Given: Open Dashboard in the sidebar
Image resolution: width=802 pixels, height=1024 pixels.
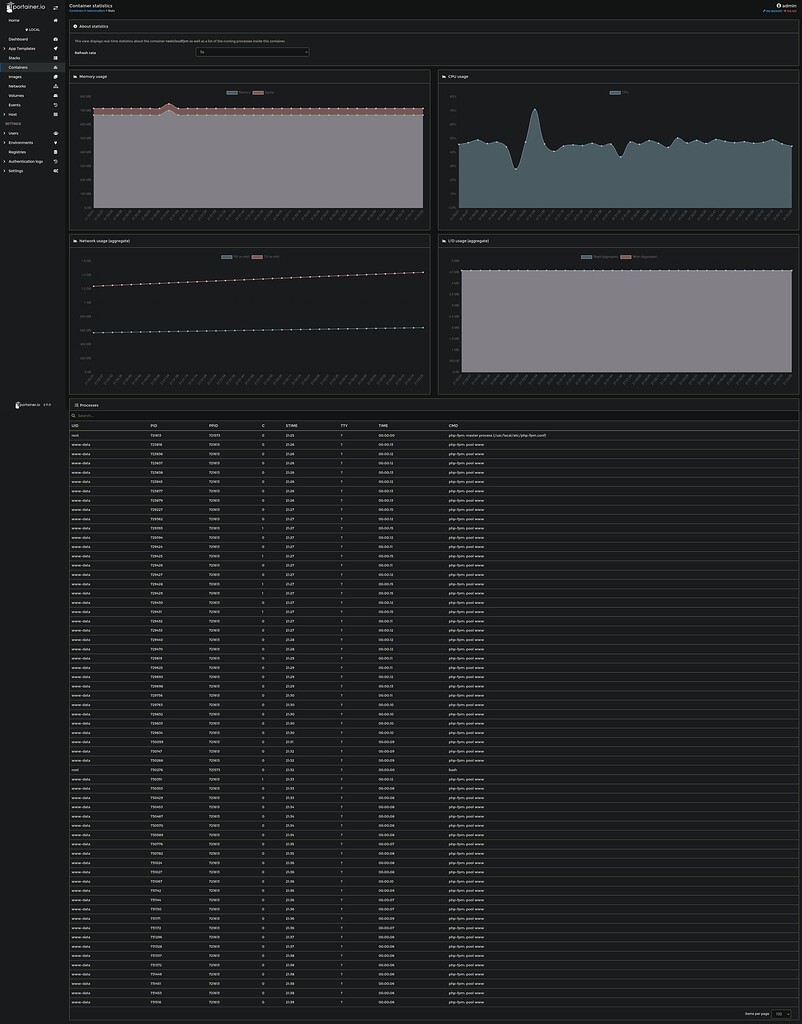Looking at the screenshot, I should pos(18,39).
